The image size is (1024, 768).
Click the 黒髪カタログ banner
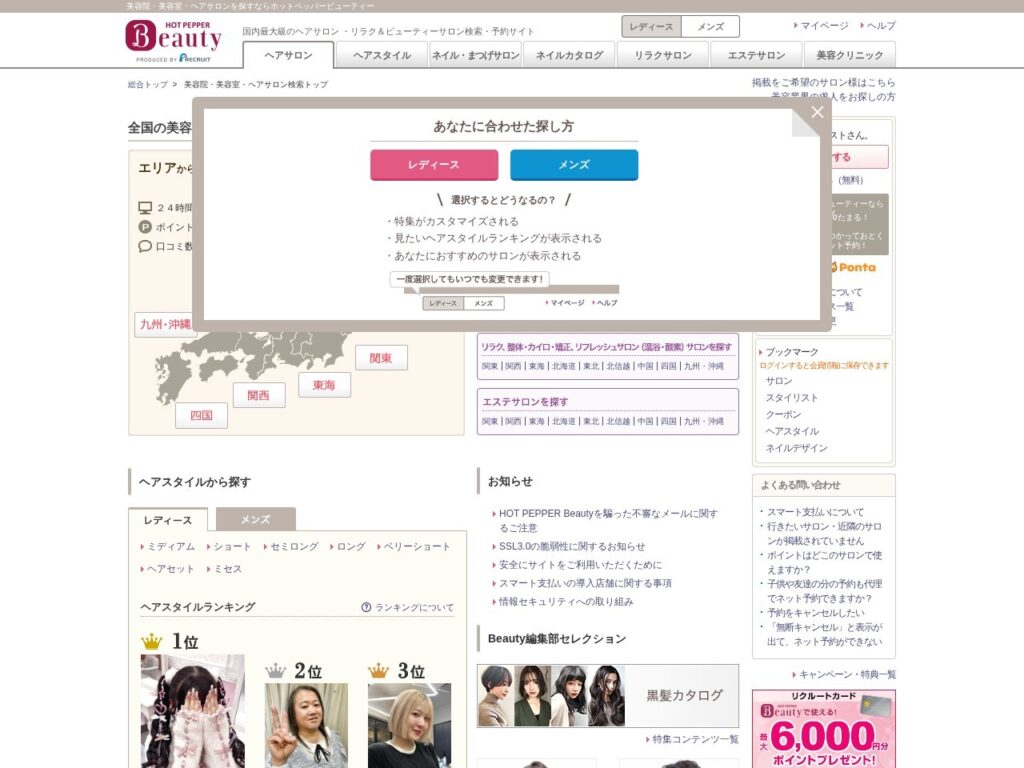607,695
